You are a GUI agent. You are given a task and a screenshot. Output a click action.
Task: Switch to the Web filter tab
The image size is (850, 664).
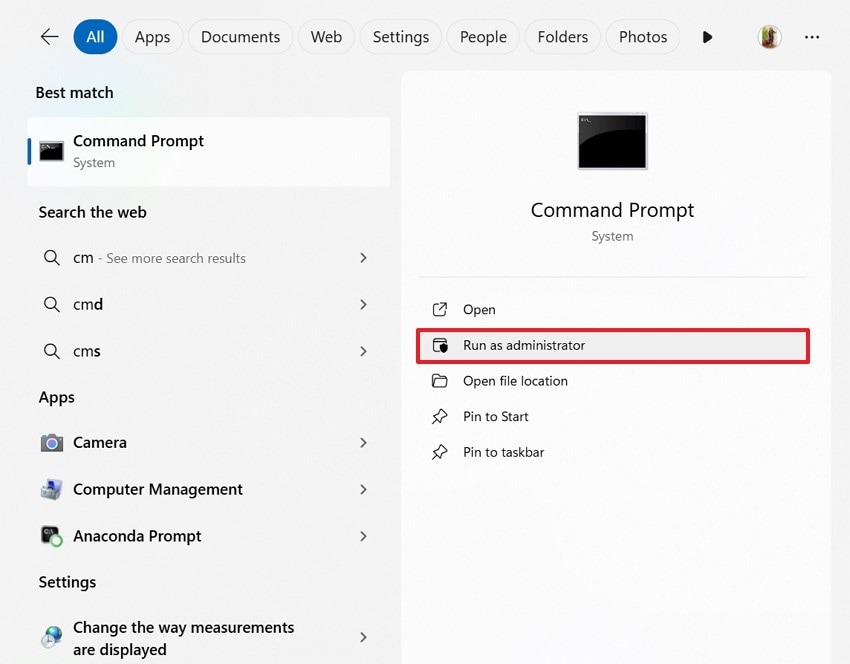(x=326, y=37)
